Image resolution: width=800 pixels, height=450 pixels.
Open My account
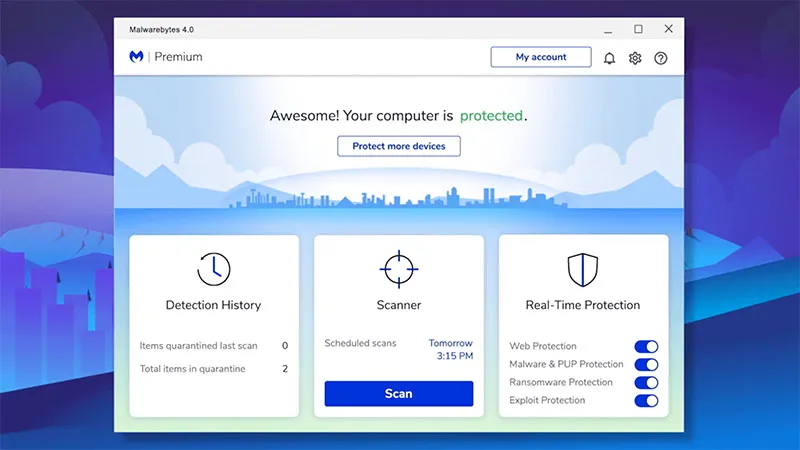click(x=541, y=57)
